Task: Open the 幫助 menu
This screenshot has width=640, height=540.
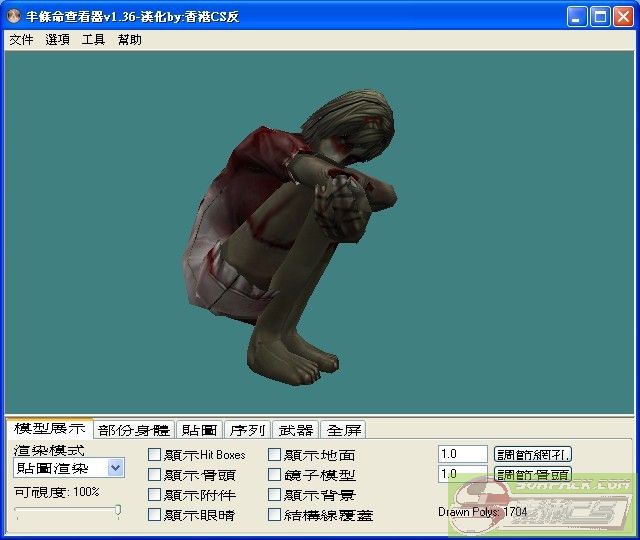Action: (x=129, y=40)
